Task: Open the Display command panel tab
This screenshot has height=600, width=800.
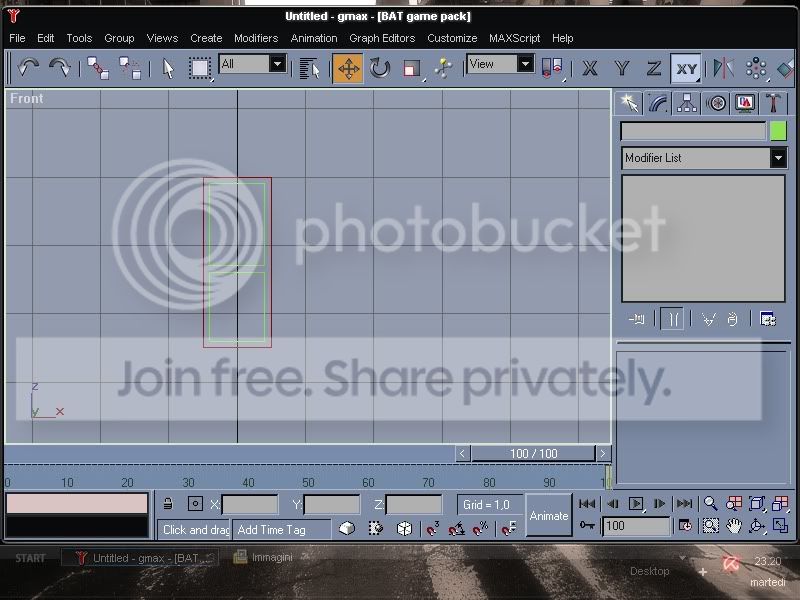Action: [x=745, y=104]
